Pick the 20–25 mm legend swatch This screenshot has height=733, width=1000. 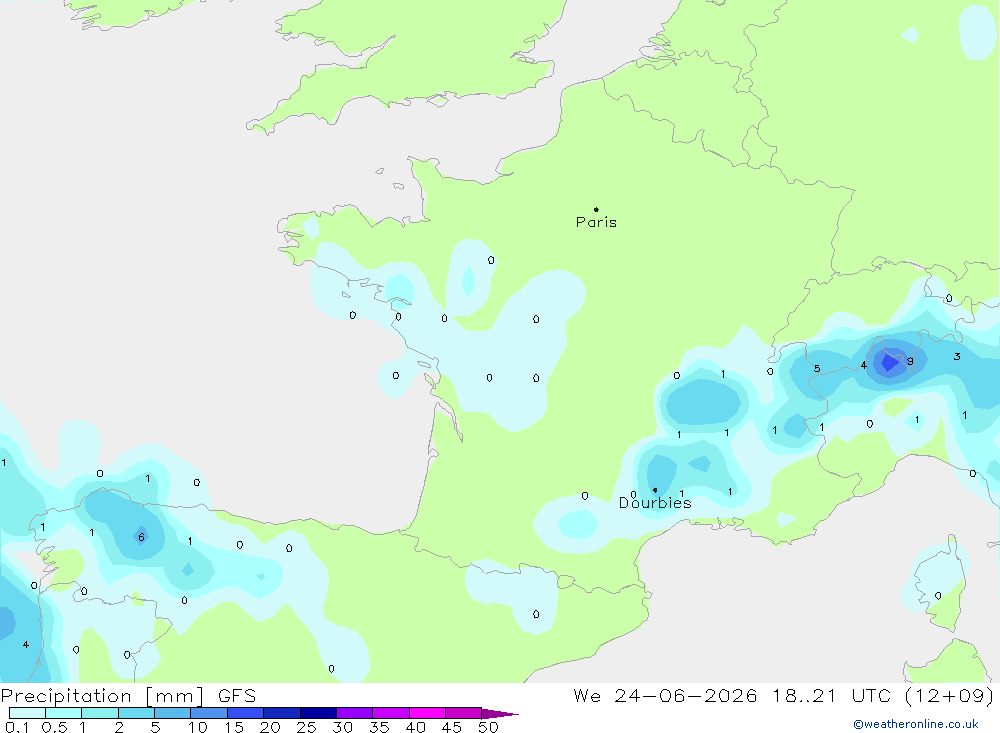click(281, 713)
